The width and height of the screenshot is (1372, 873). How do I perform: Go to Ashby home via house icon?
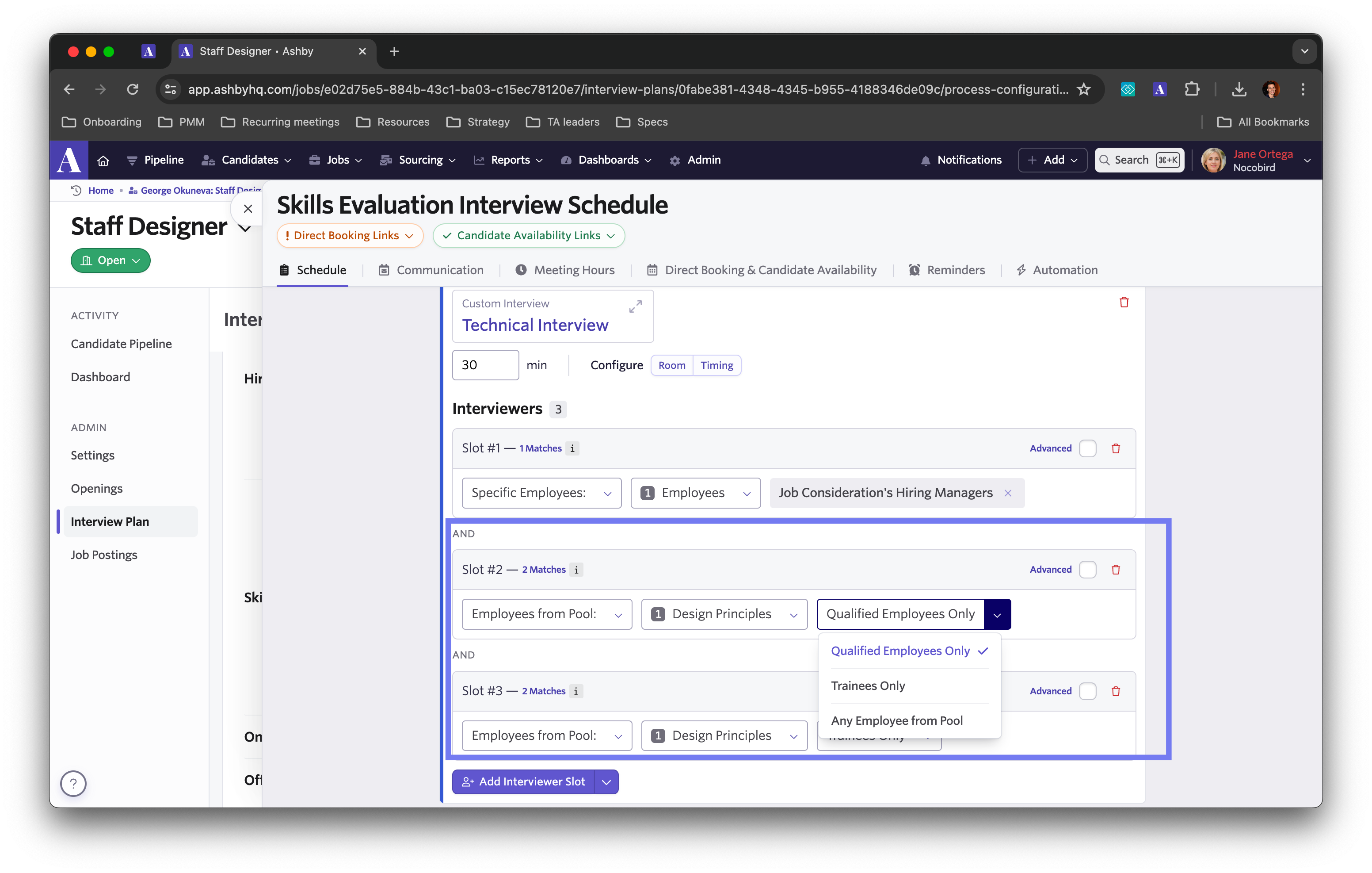(103, 160)
